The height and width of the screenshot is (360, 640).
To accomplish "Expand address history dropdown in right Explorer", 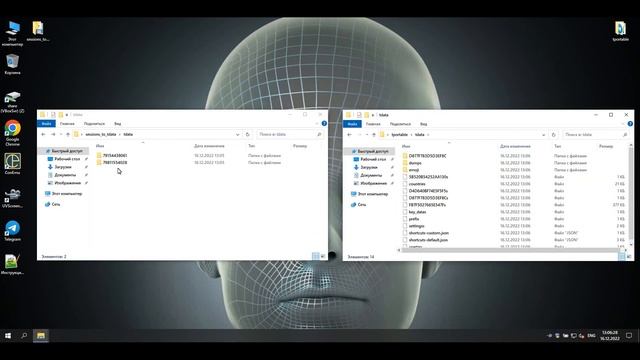I will 544,135.
